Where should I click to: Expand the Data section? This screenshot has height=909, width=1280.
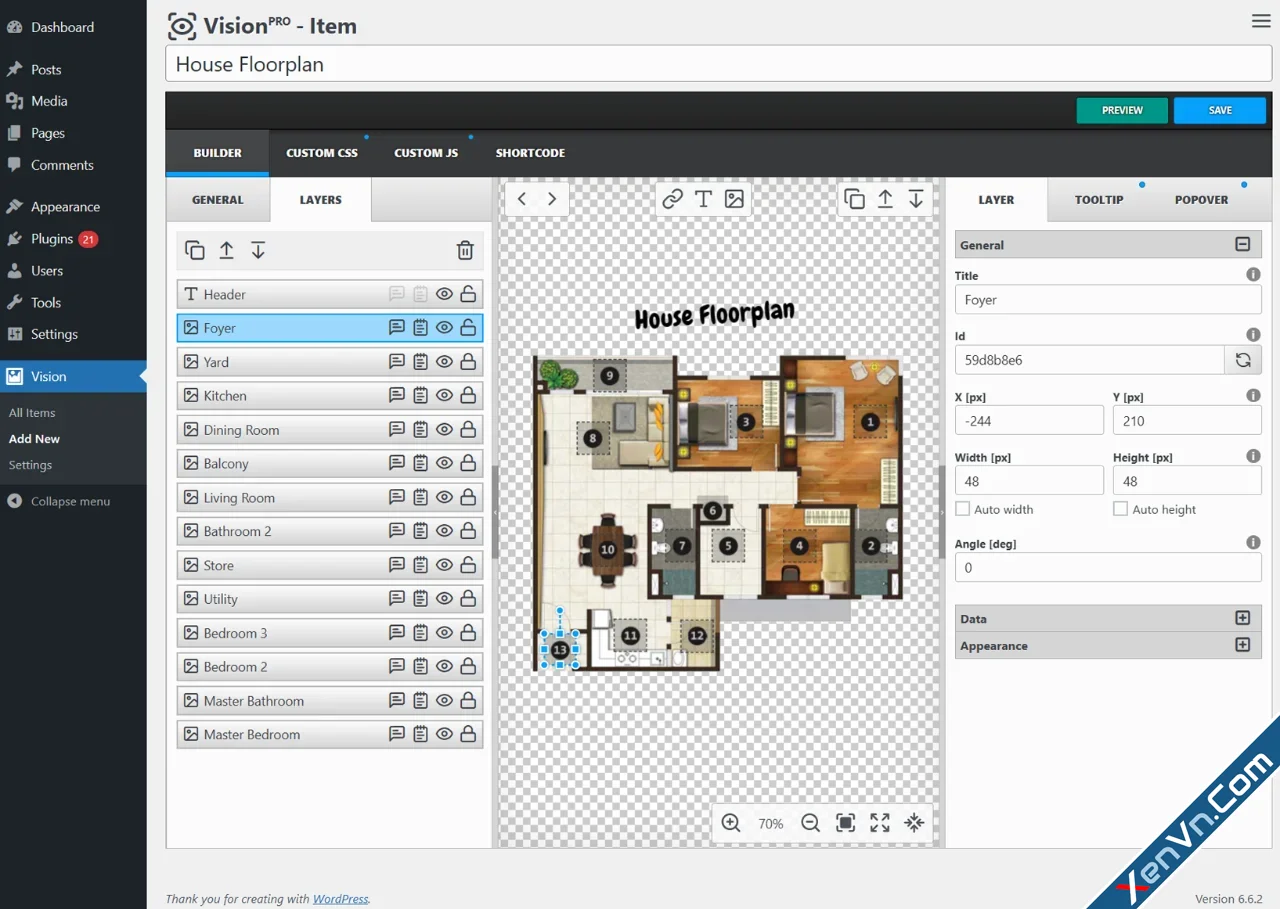click(x=1243, y=619)
